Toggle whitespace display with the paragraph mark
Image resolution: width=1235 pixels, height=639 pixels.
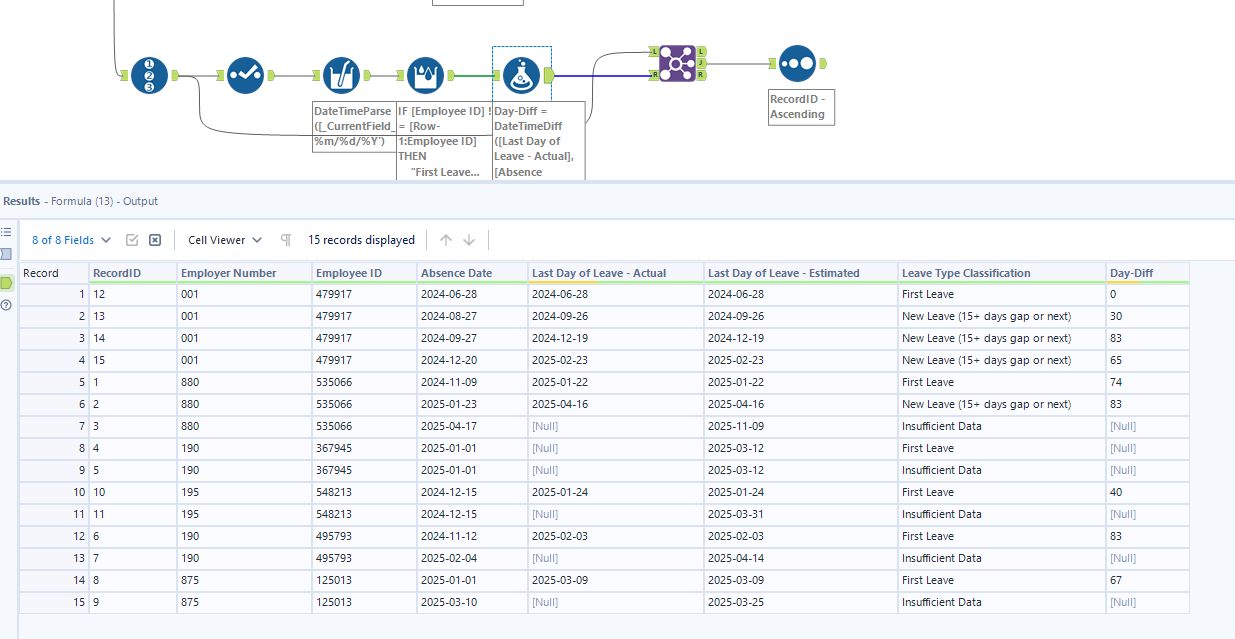coord(285,240)
